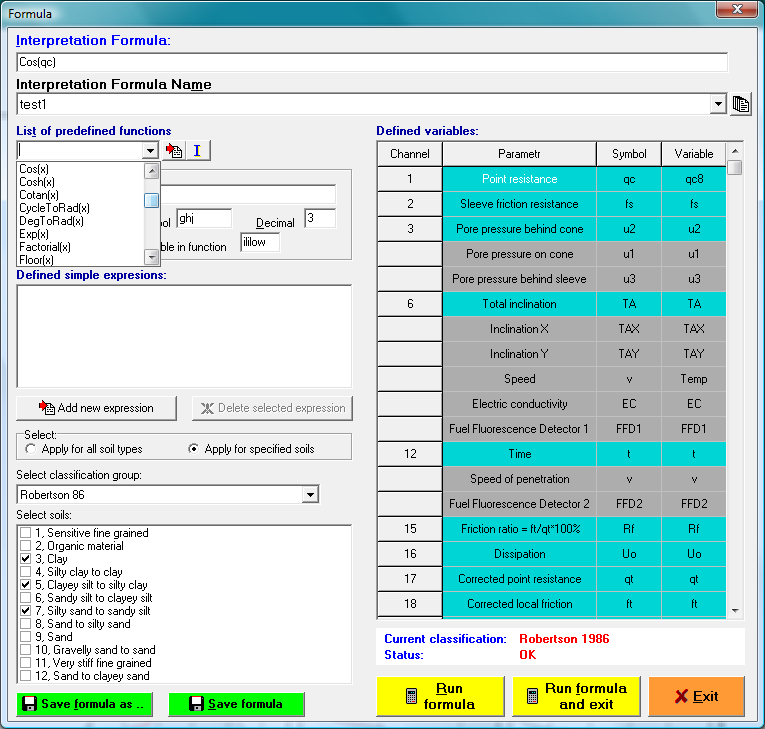Select Cosh(x) from the function list
Image resolution: width=765 pixels, height=729 pixels.
point(37,182)
